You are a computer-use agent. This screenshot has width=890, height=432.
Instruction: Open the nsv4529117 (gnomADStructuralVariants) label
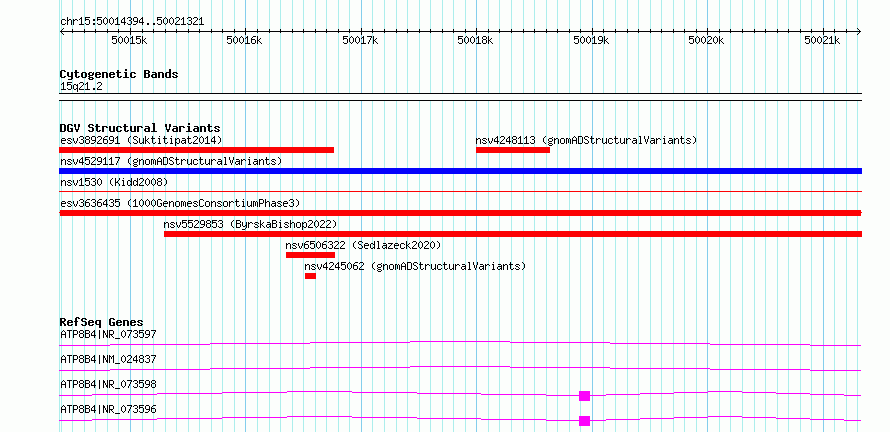click(x=171, y=161)
